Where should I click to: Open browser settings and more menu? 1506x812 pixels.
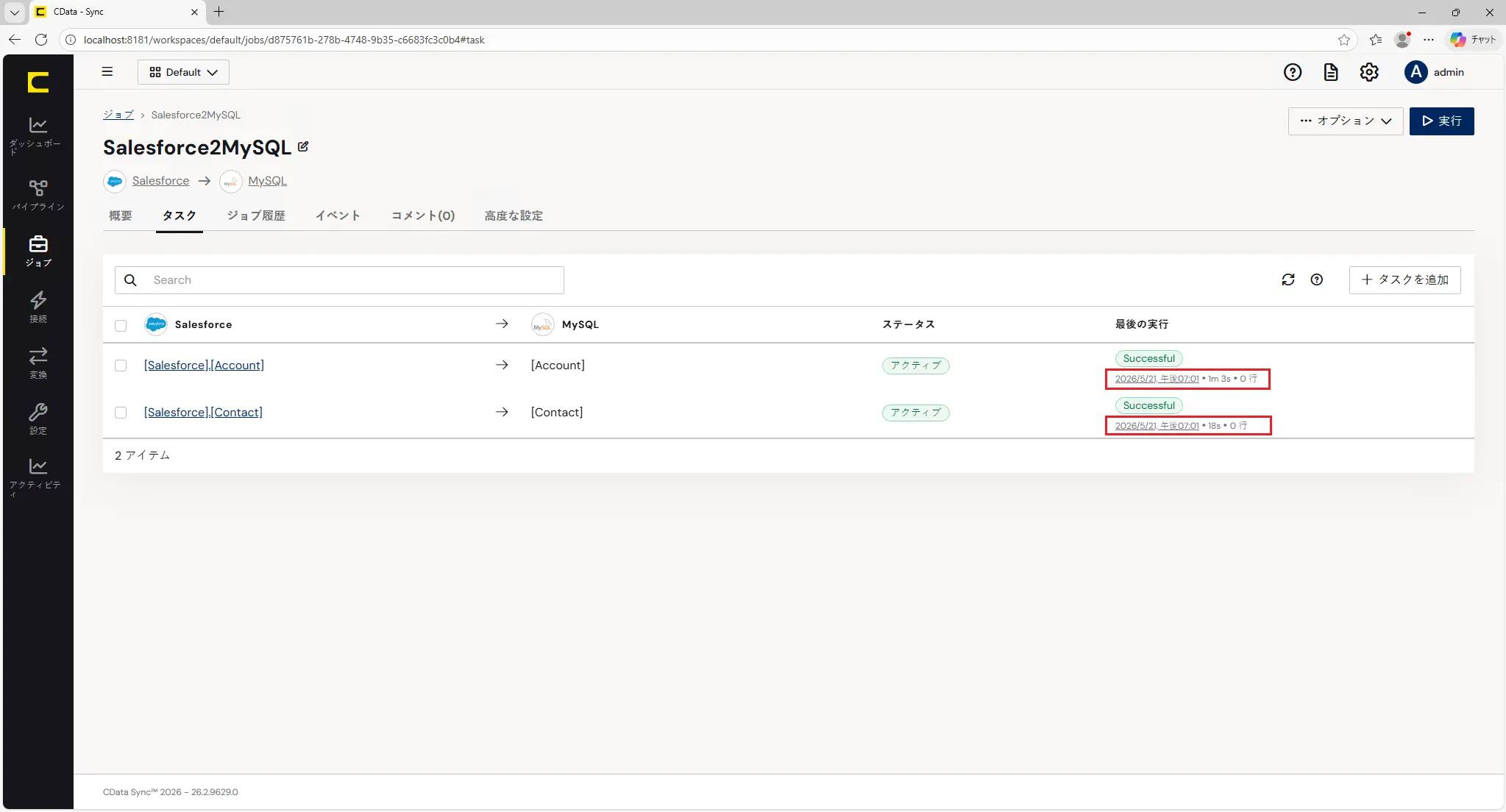pyautogui.click(x=1429, y=40)
